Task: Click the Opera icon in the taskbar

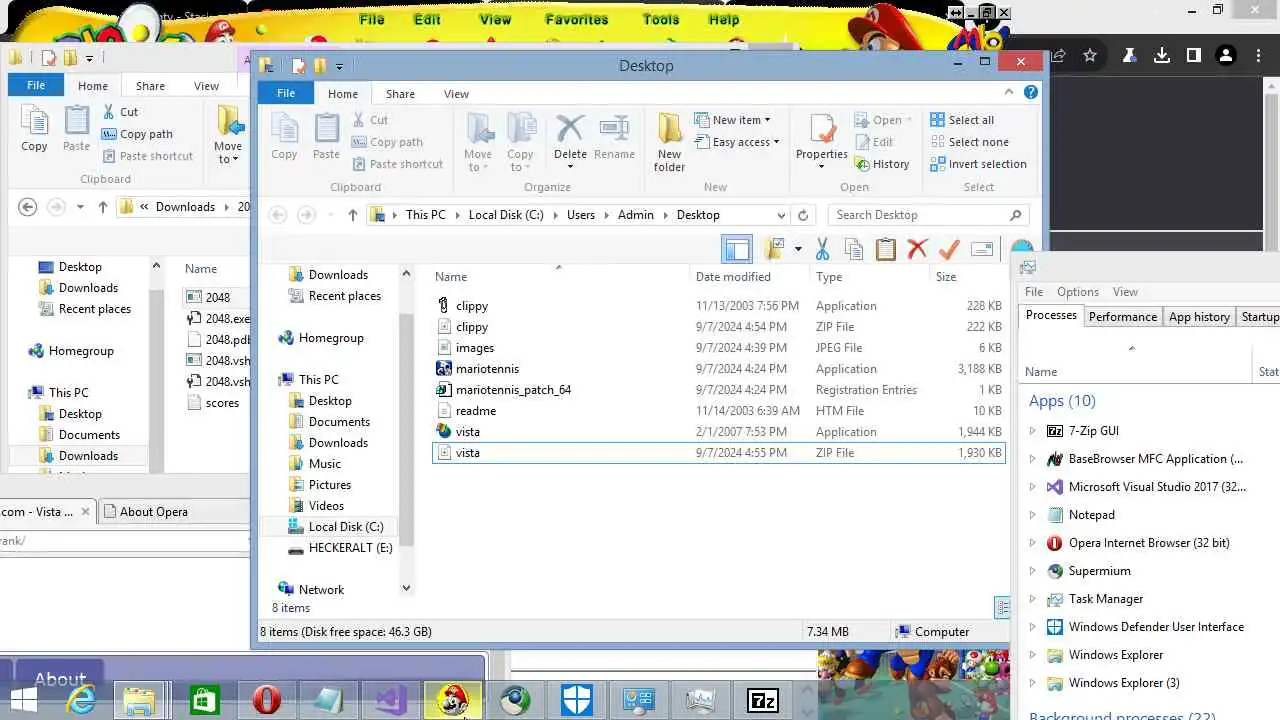Action: coord(267,701)
